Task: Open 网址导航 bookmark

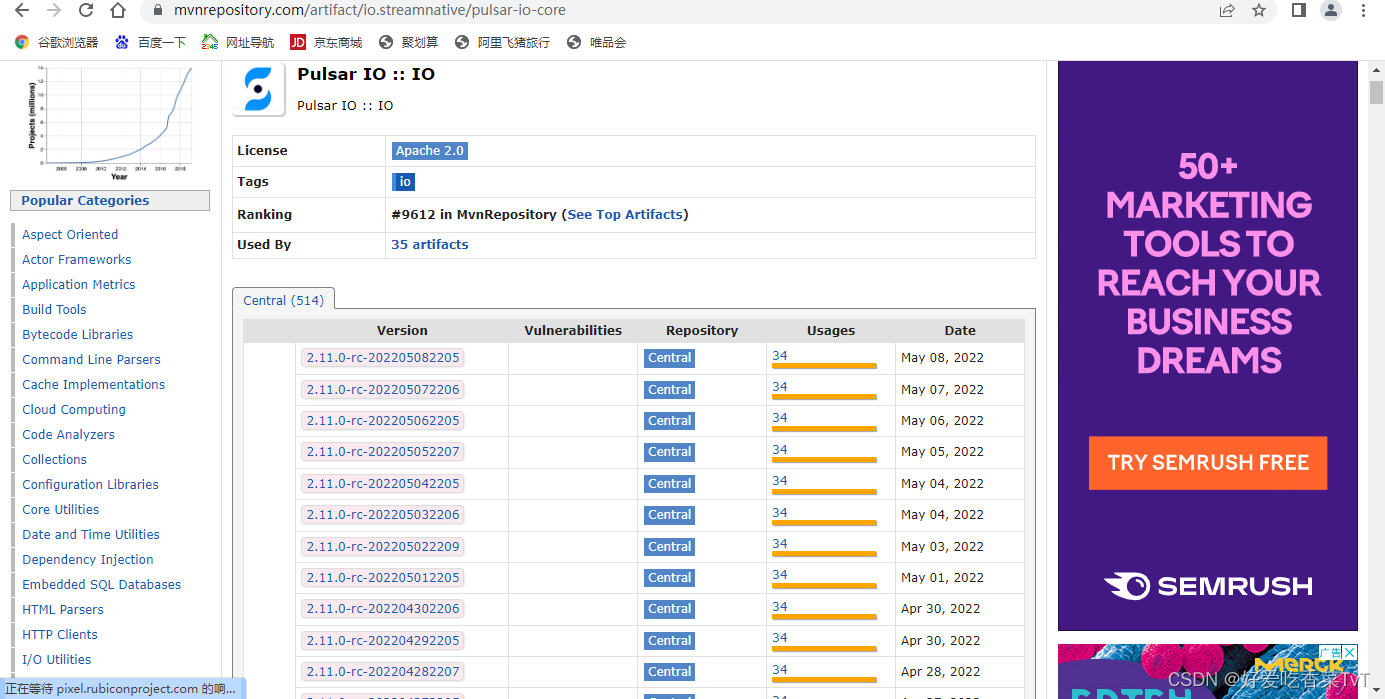Action: [238, 42]
